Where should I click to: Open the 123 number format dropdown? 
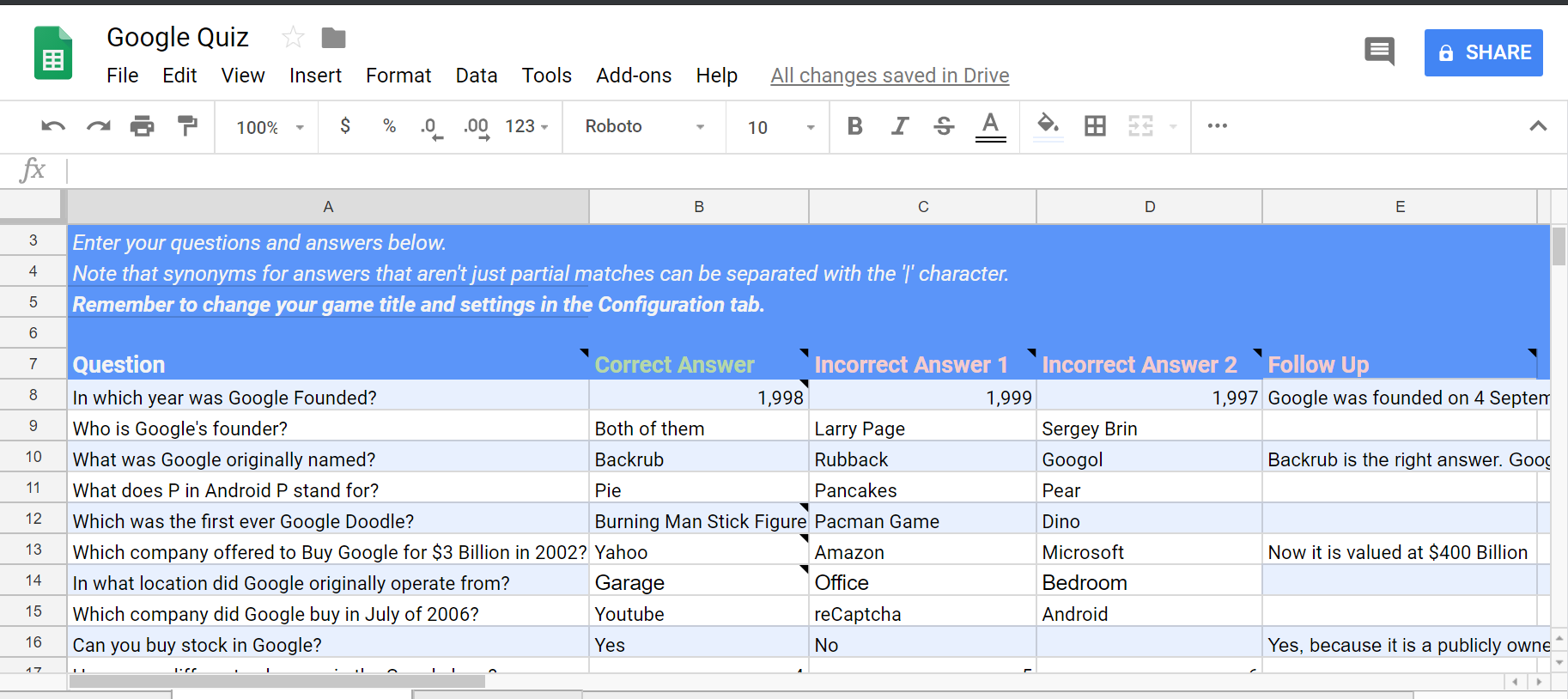pyautogui.click(x=526, y=126)
